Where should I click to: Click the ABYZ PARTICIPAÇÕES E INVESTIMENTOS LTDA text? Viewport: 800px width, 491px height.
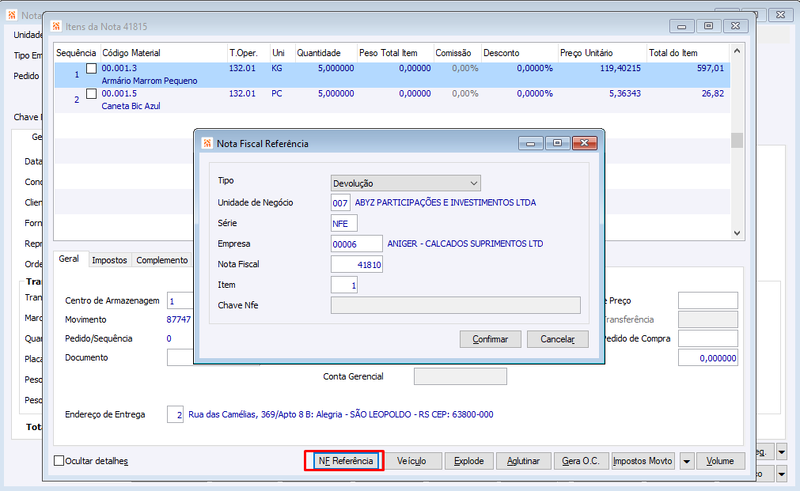click(445, 203)
